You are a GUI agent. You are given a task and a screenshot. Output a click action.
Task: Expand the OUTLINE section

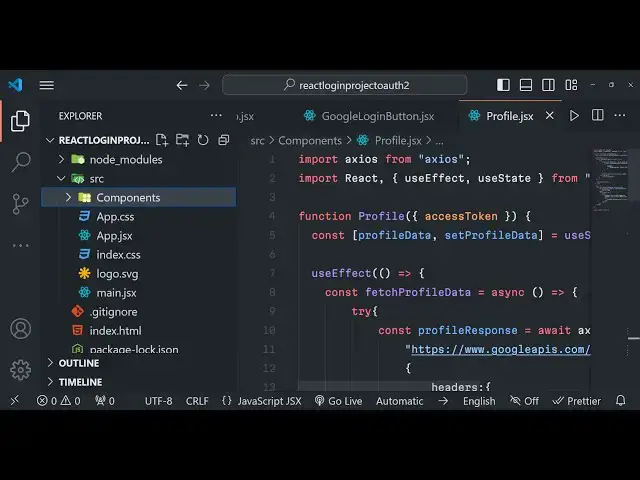tap(139, 363)
